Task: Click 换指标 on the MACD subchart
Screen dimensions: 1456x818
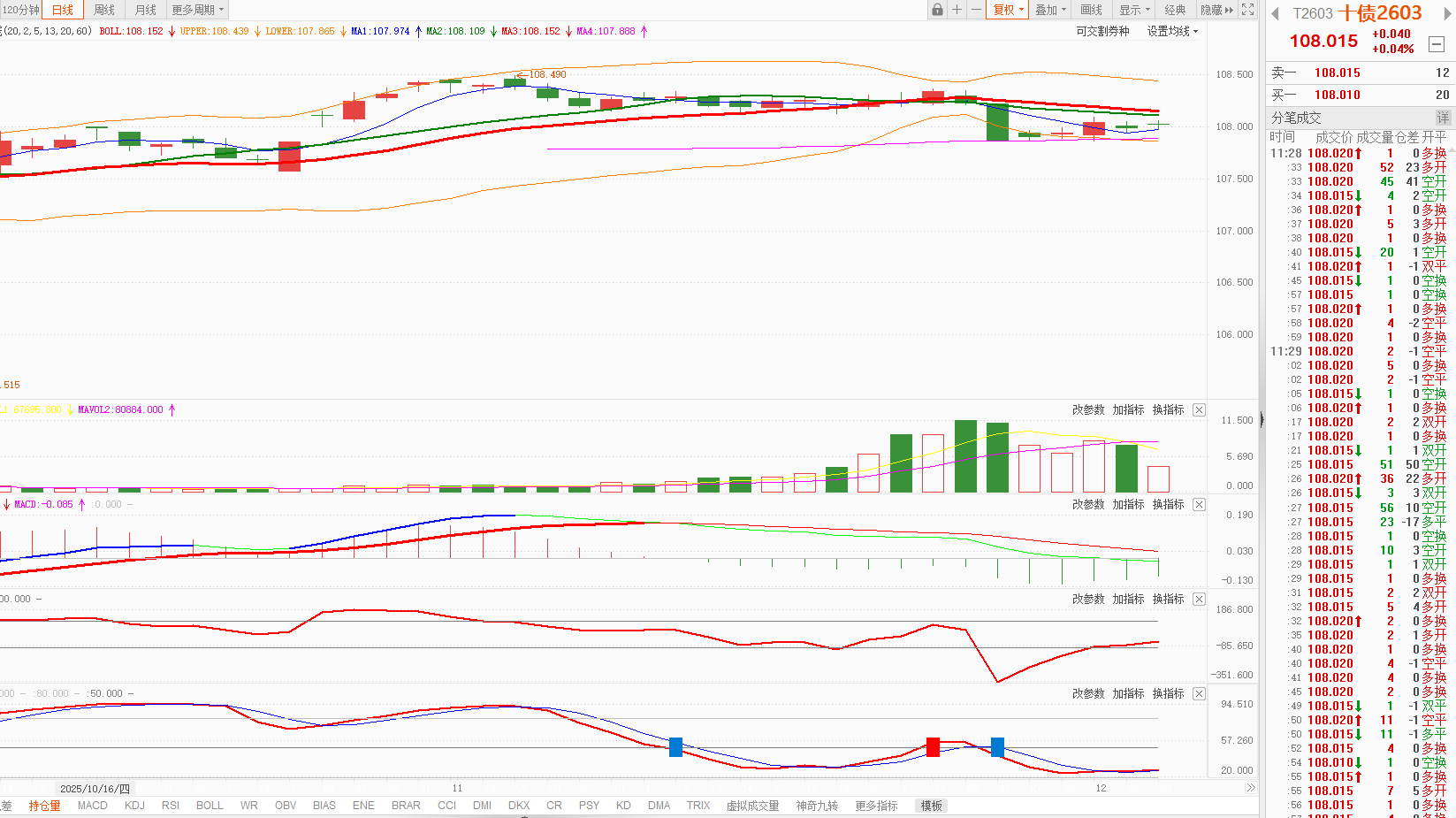Action: point(1168,504)
